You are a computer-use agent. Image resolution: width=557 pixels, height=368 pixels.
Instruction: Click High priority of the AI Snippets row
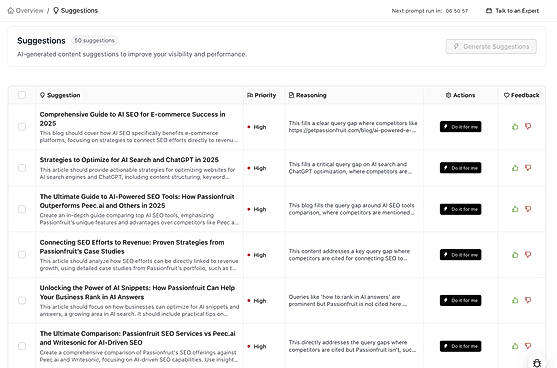tap(257, 301)
